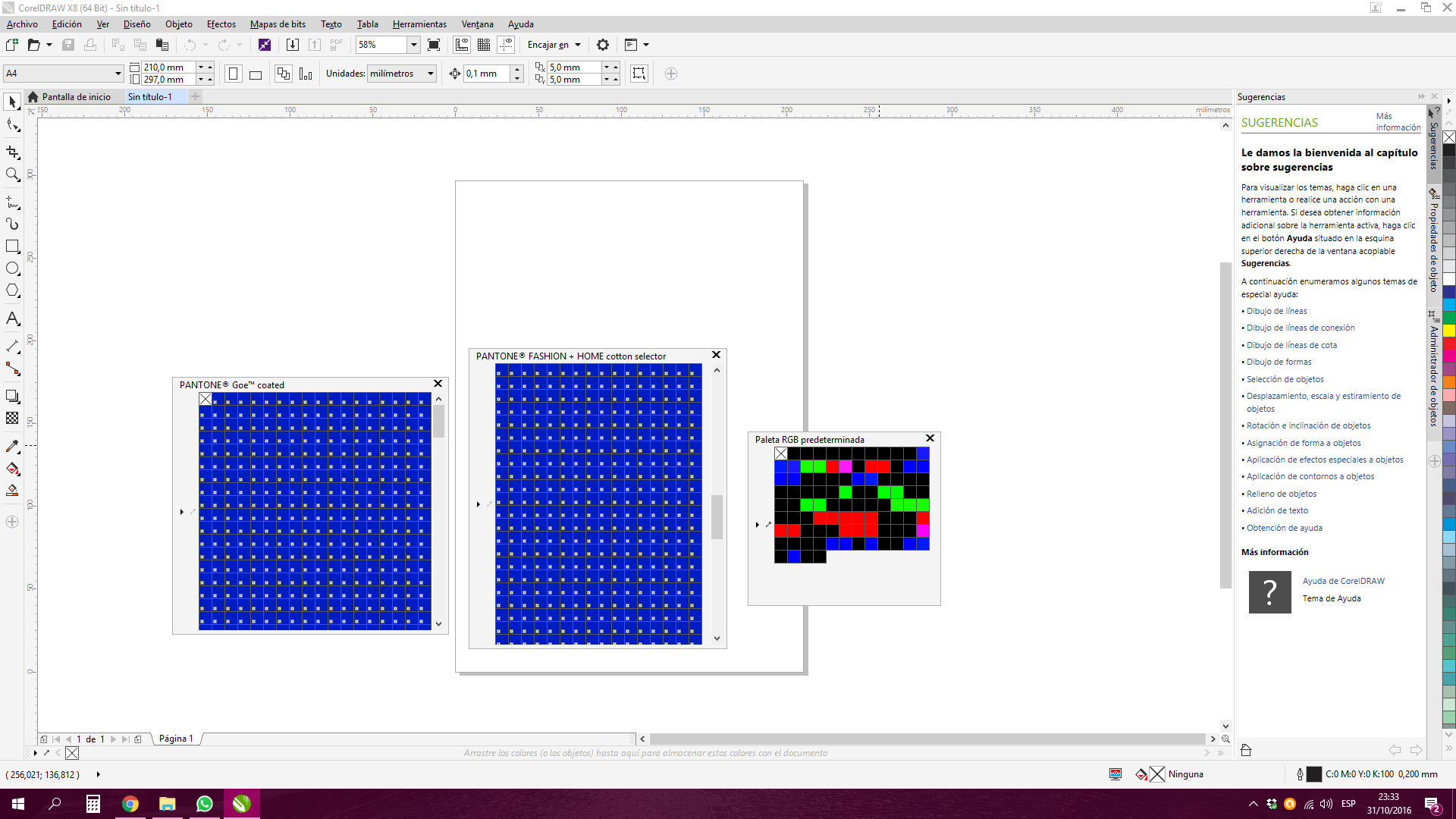The width and height of the screenshot is (1456, 819).
Task: Open Relleno de objetos topic link
Action: tap(1282, 494)
